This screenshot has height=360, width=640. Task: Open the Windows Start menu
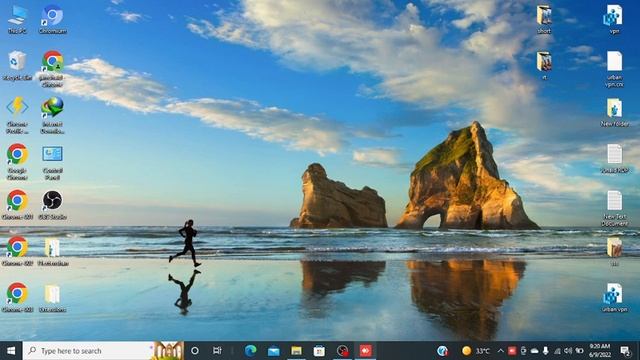tap(11, 351)
